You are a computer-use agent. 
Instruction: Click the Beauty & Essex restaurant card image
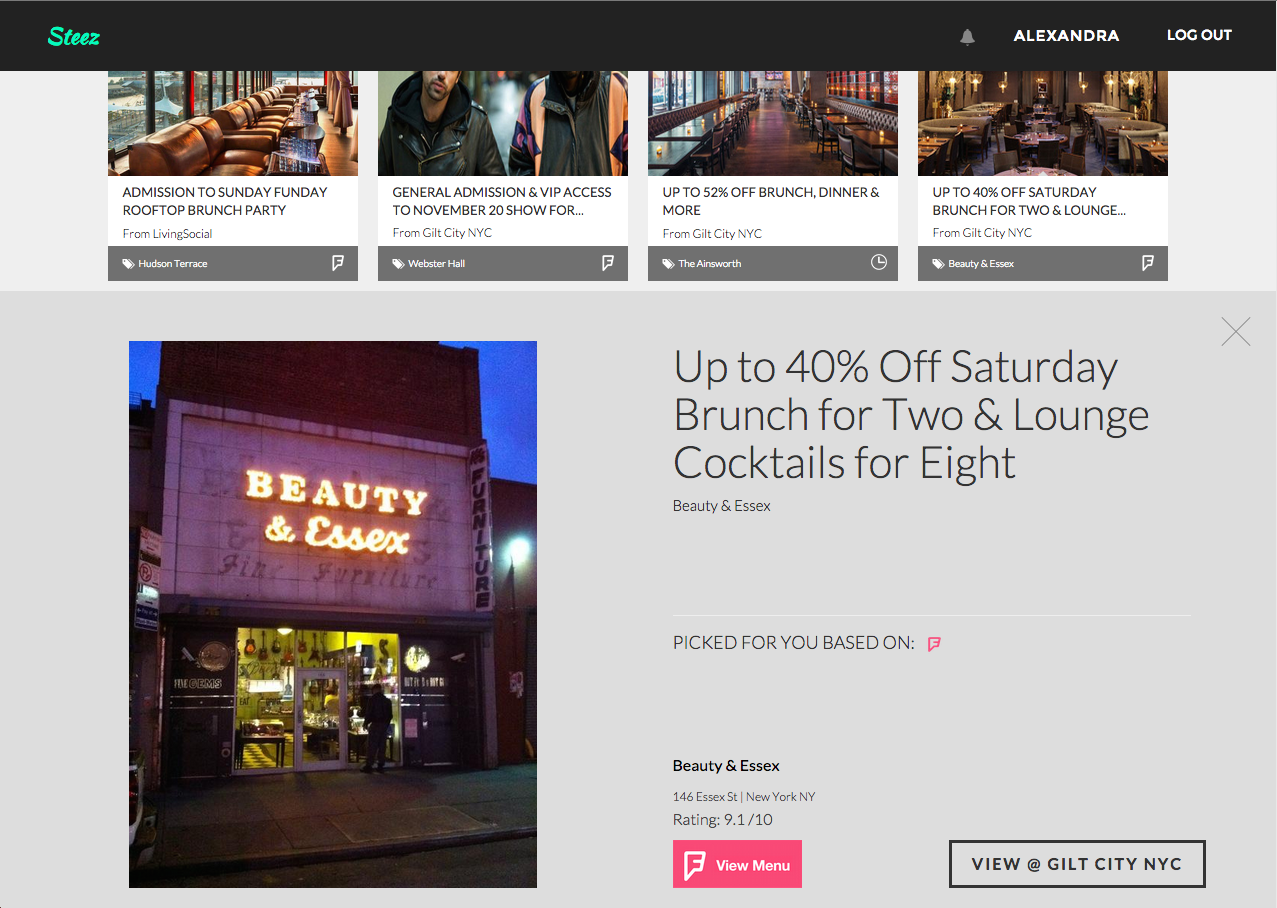click(x=1043, y=123)
